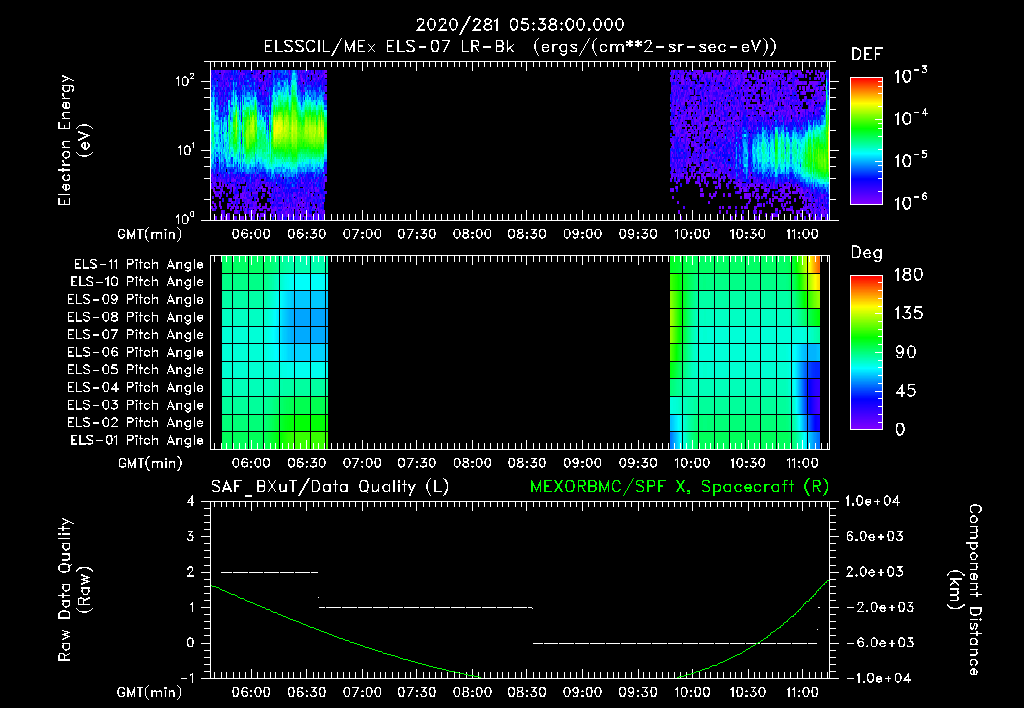Image resolution: width=1024 pixels, height=708 pixels.
Task: Click the 07:00 tick label under pitch angle panel
Action: click(x=362, y=464)
